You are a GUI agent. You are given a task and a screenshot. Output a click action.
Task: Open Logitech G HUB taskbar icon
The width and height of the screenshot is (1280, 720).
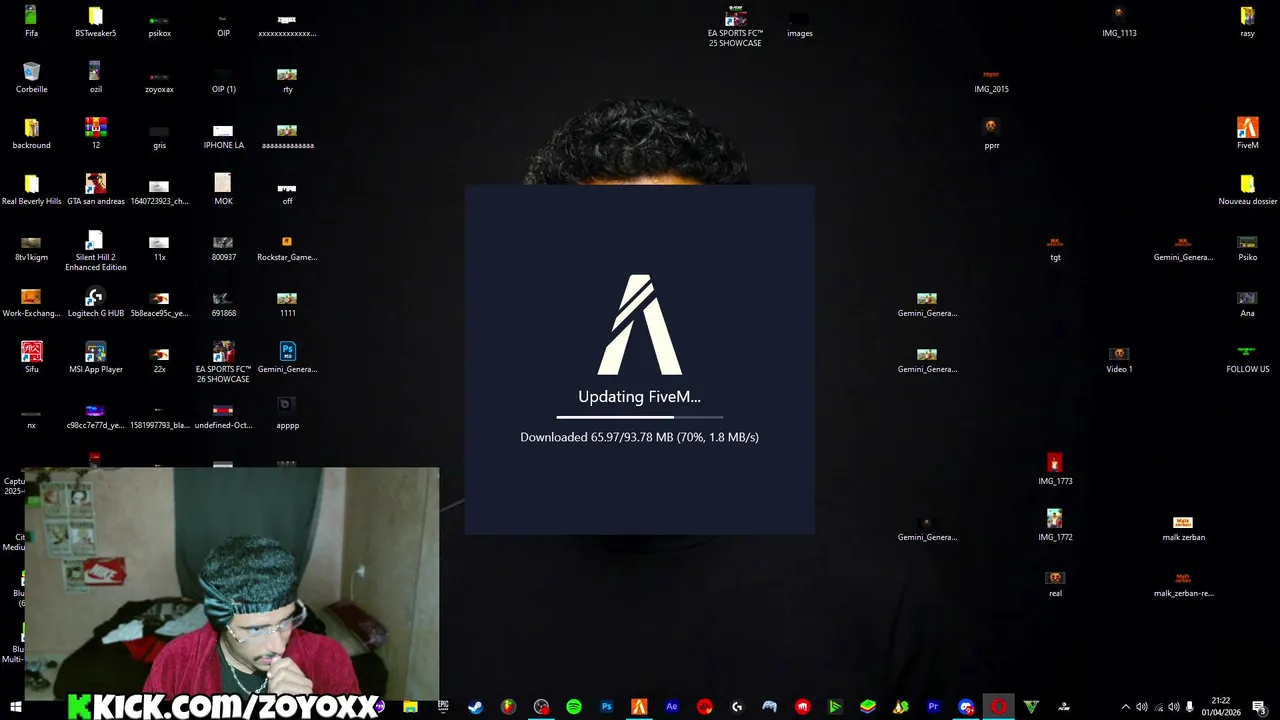tap(737, 706)
